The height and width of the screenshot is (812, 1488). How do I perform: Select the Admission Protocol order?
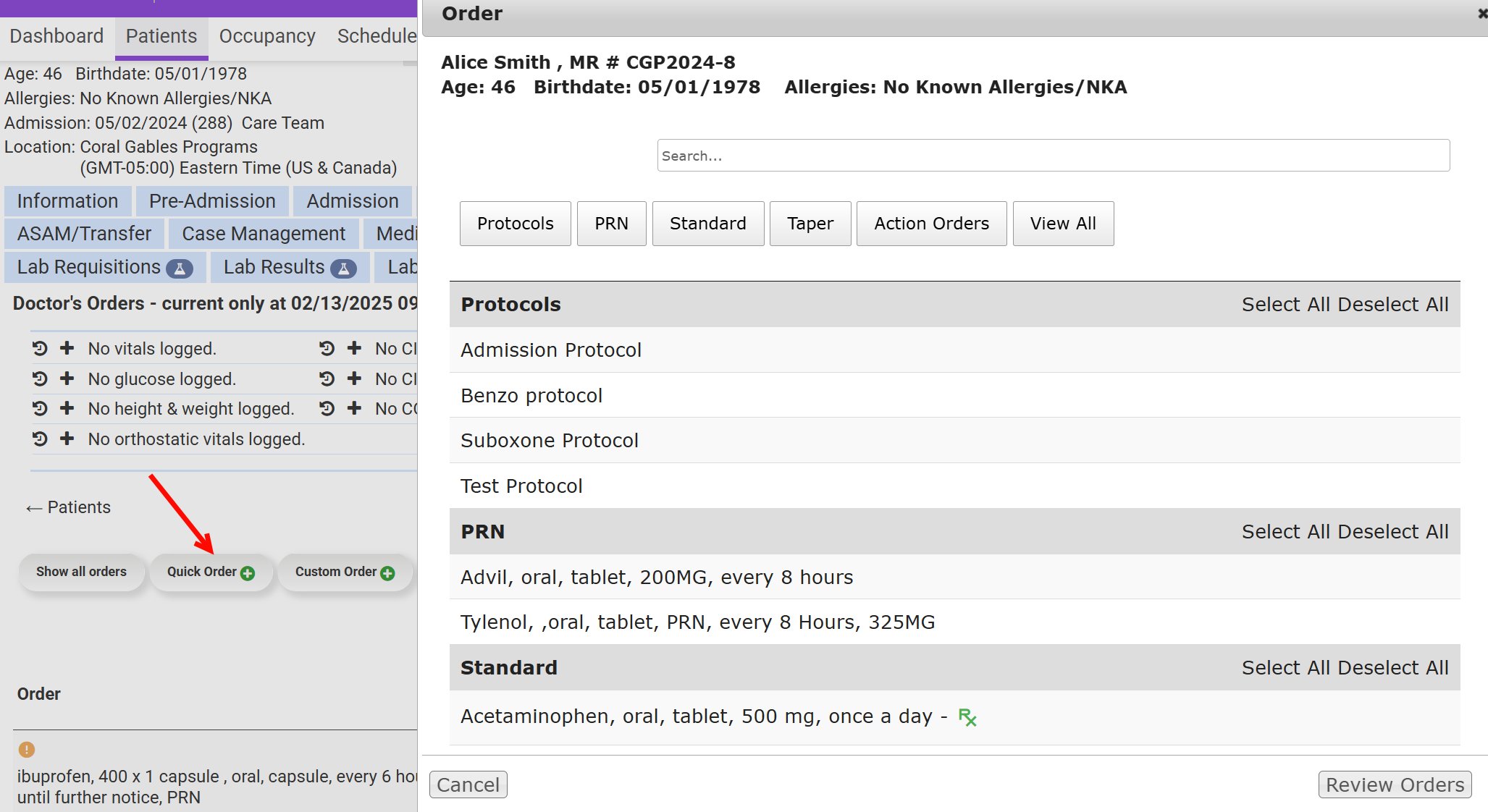tap(551, 350)
